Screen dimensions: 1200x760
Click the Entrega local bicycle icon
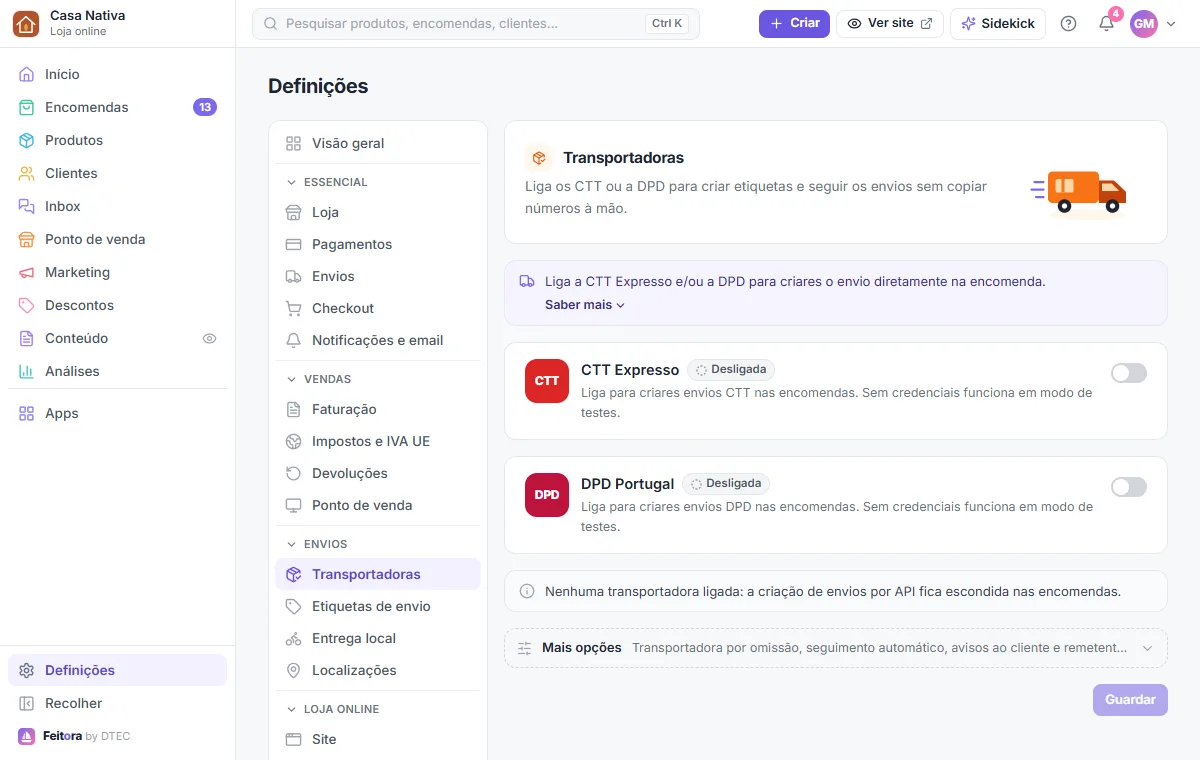(294, 638)
